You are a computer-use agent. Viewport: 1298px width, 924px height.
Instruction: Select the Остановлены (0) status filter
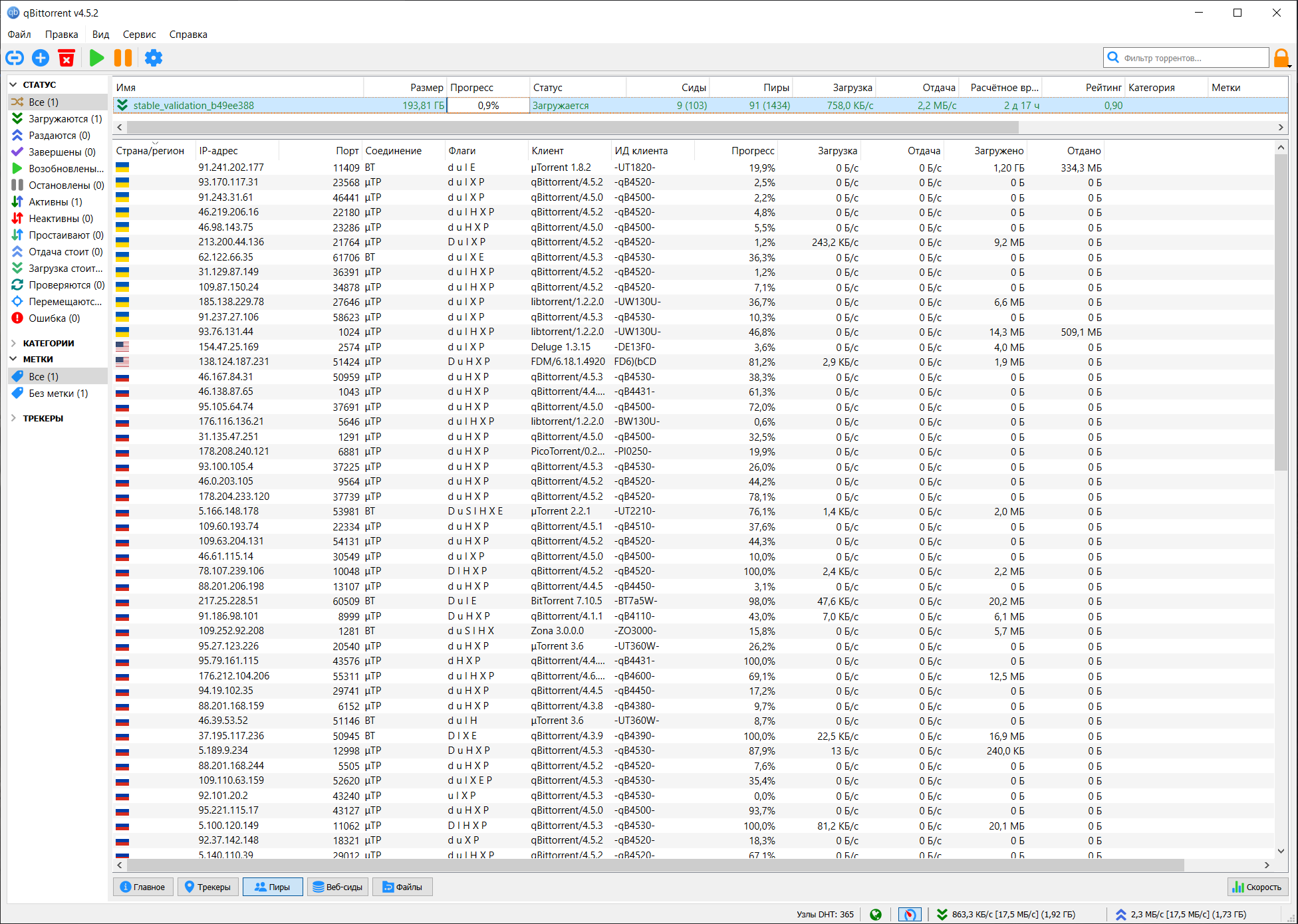point(58,185)
